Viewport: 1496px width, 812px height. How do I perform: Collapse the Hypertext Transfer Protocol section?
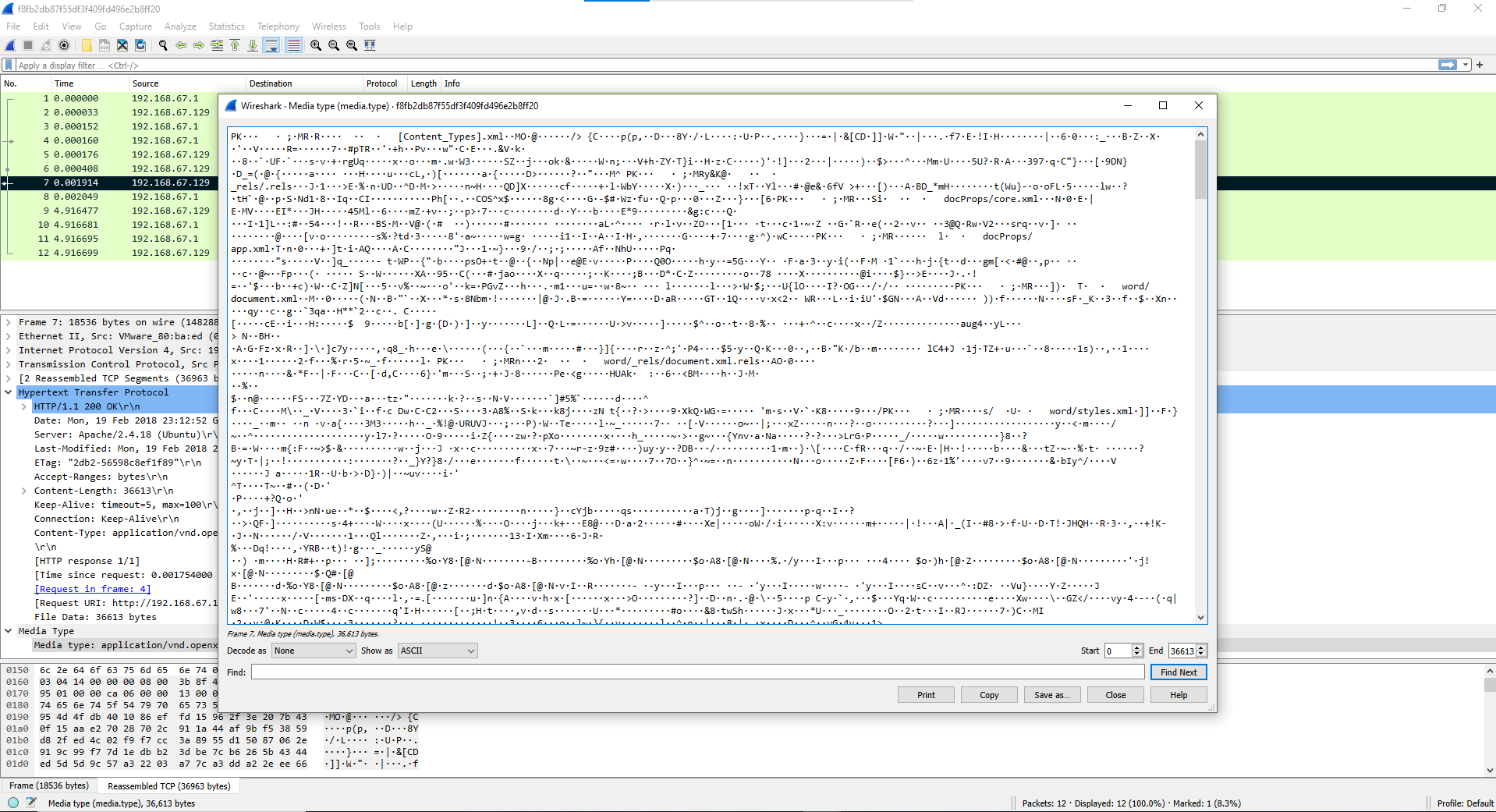pos(9,392)
